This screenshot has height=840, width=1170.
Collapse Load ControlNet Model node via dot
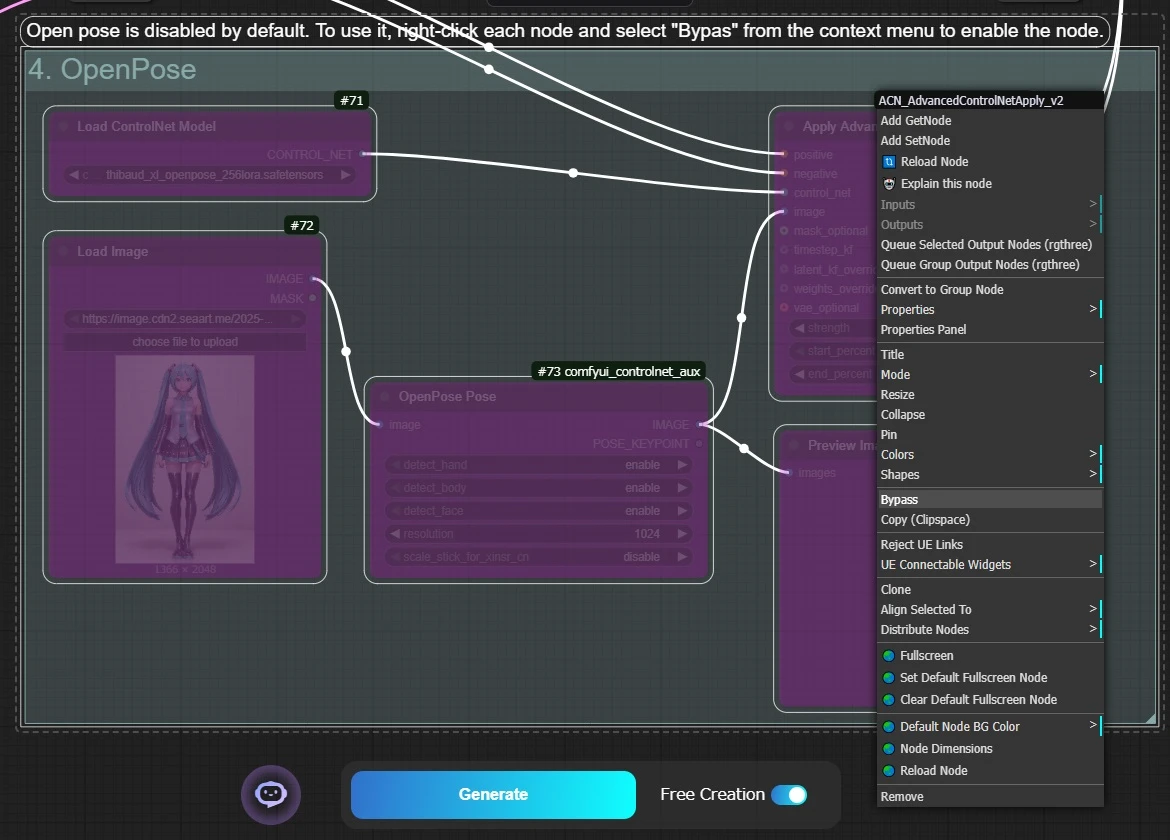point(63,127)
